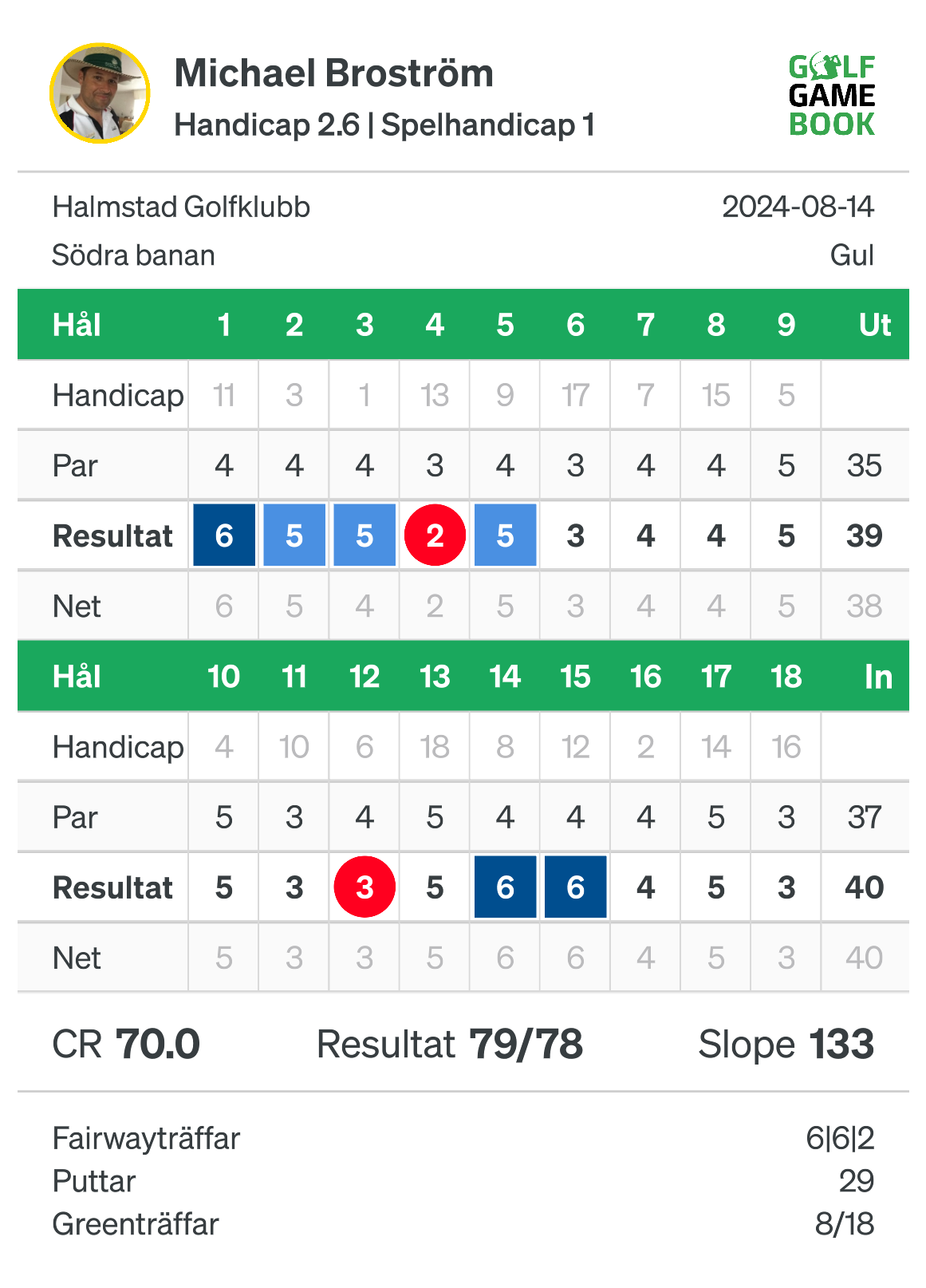The width and height of the screenshot is (926, 1288).
Task: Click the Halmstad Golfklubb course name
Action: [181, 207]
